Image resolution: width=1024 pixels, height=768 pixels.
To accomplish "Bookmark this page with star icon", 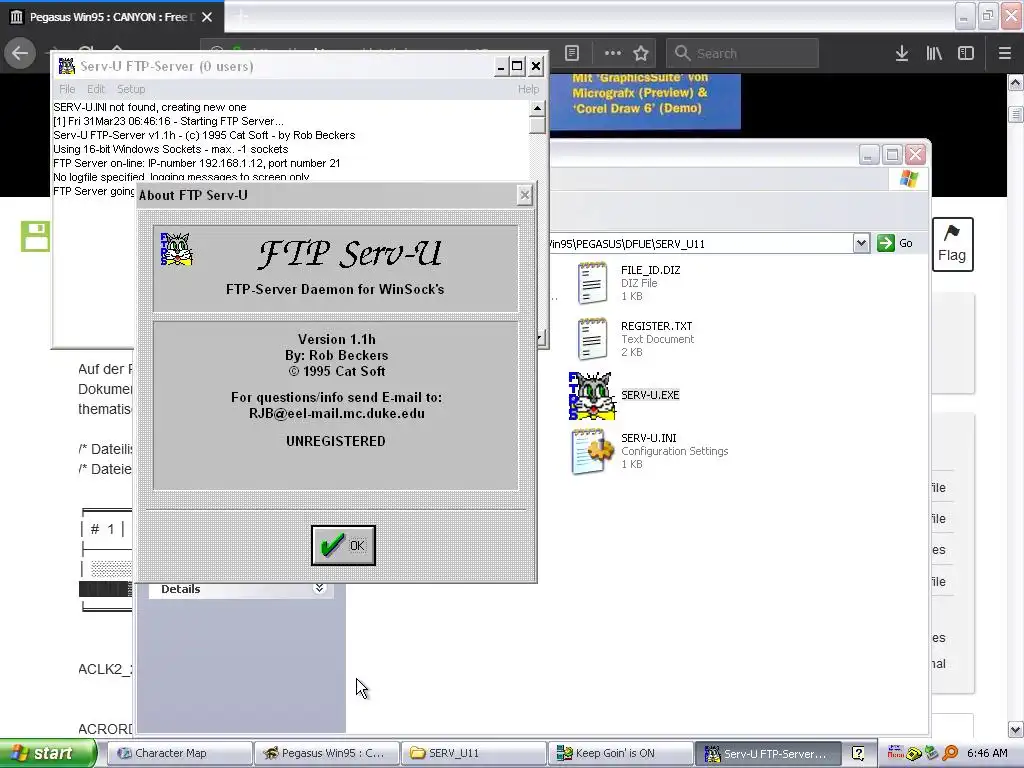I will point(641,53).
